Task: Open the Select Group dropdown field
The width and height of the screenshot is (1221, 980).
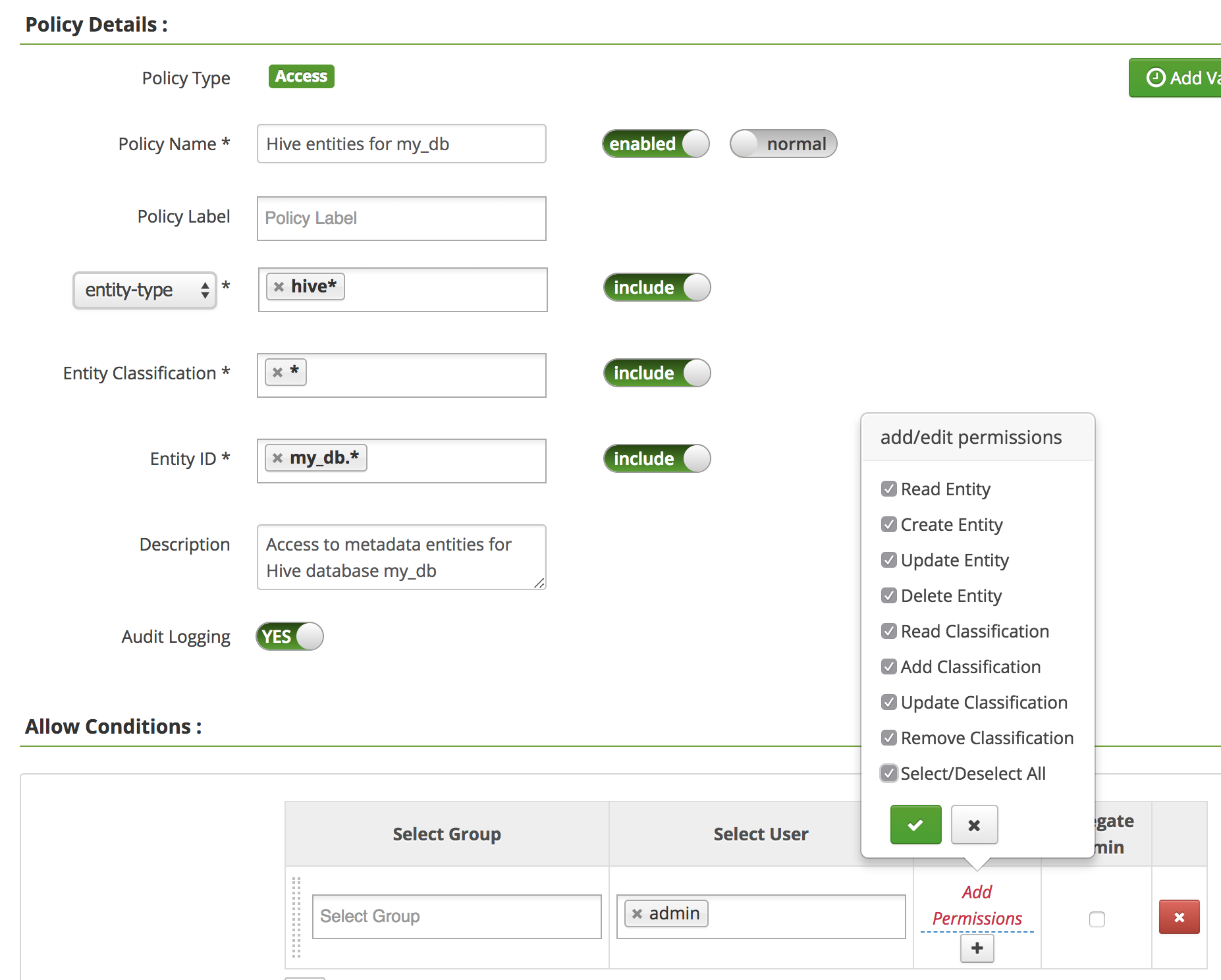Action: pos(456,916)
